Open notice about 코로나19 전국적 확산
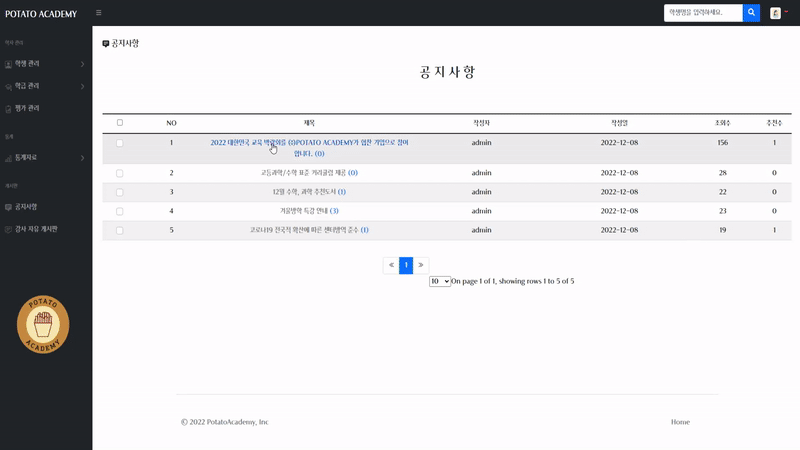 309,230
